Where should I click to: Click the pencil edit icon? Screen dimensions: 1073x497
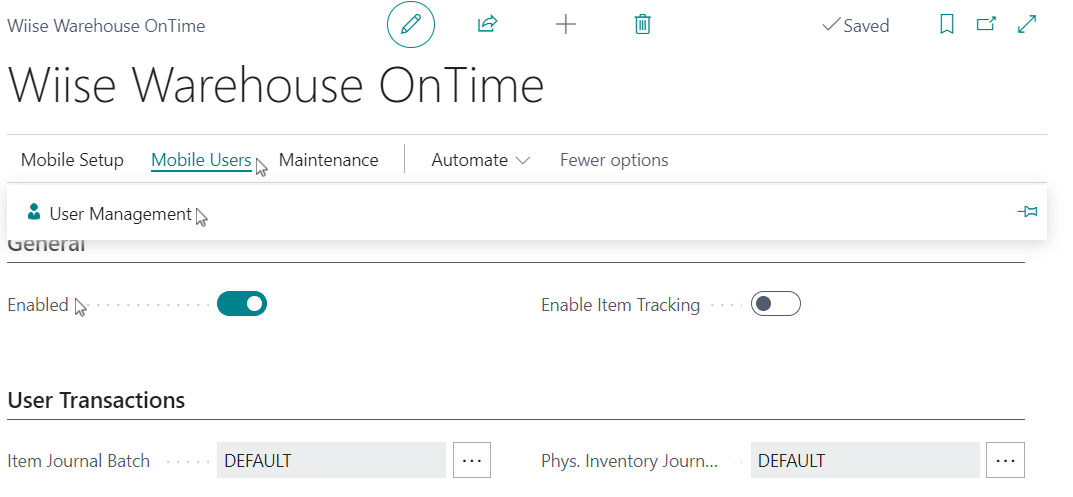tap(411, 25)
